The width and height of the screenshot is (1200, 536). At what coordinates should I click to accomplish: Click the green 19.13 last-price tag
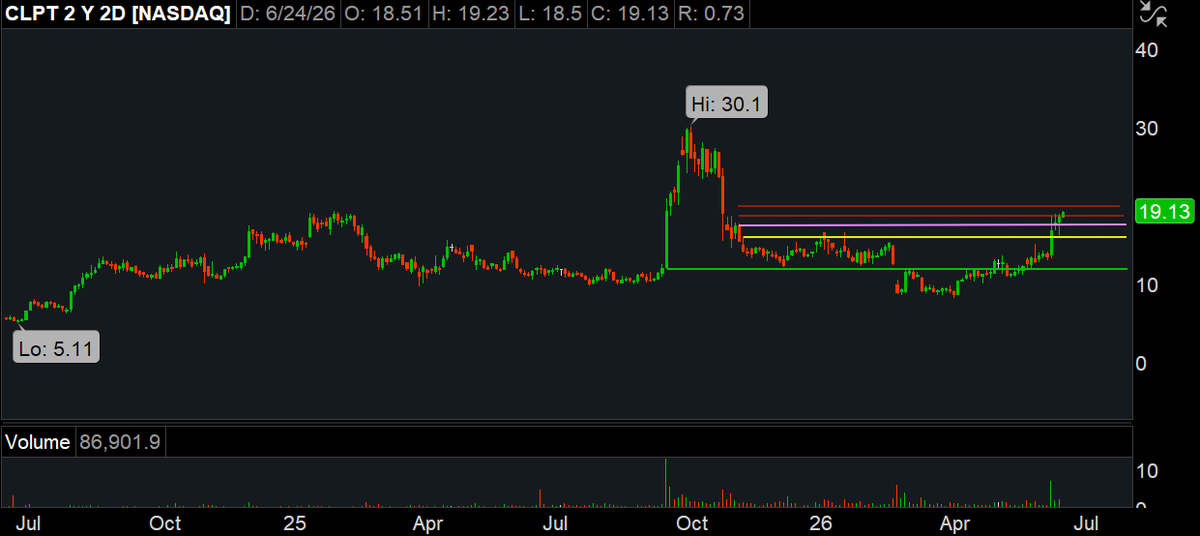1166,211
